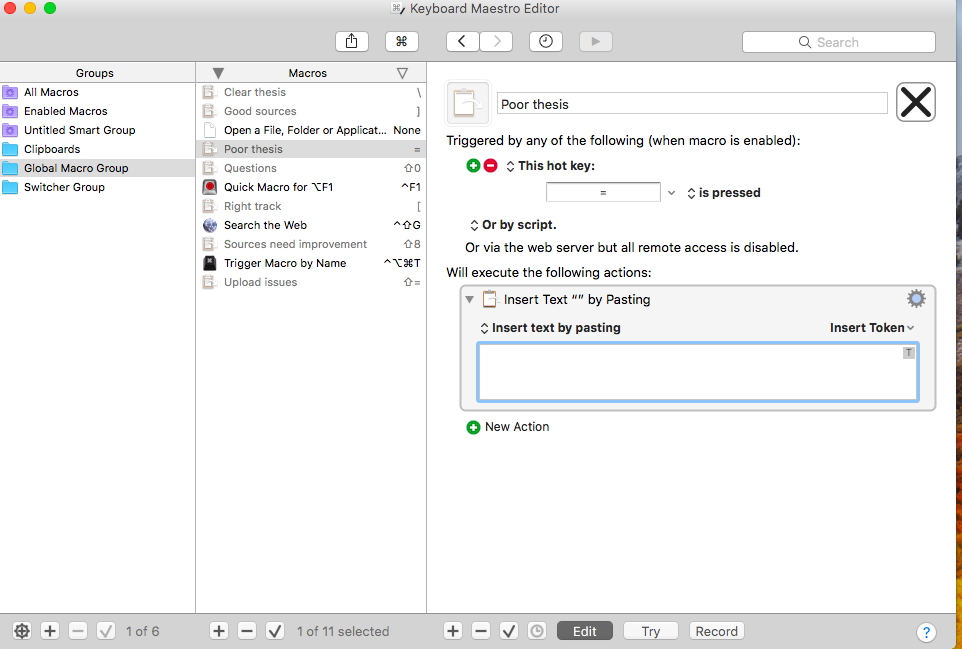Open the 'is pressed' popup

pyautogui.click(x=724, y=193)
